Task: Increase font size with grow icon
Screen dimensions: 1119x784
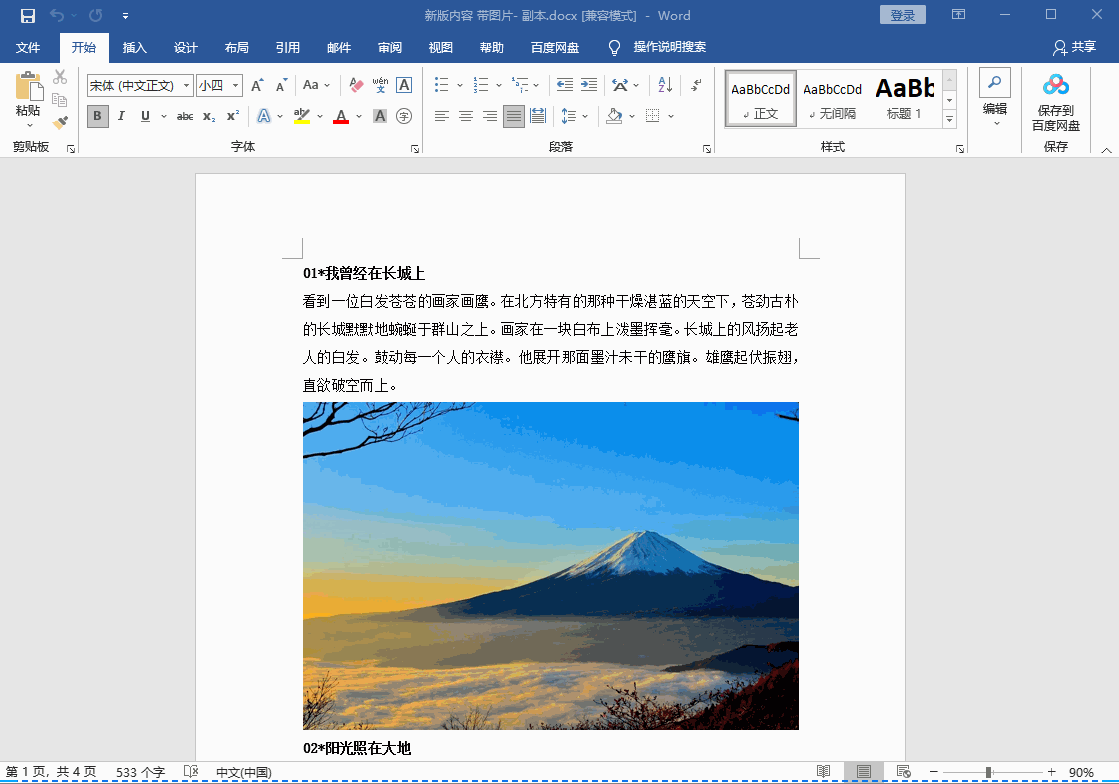Action: 257,86
